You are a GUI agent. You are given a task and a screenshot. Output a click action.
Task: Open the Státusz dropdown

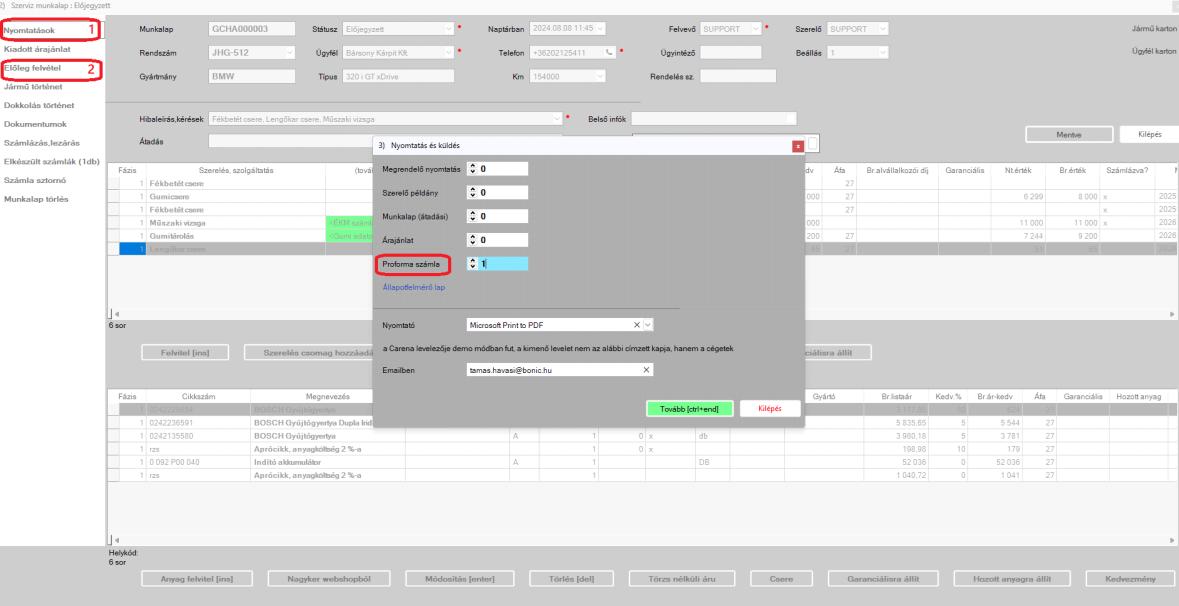pos(449,29)
